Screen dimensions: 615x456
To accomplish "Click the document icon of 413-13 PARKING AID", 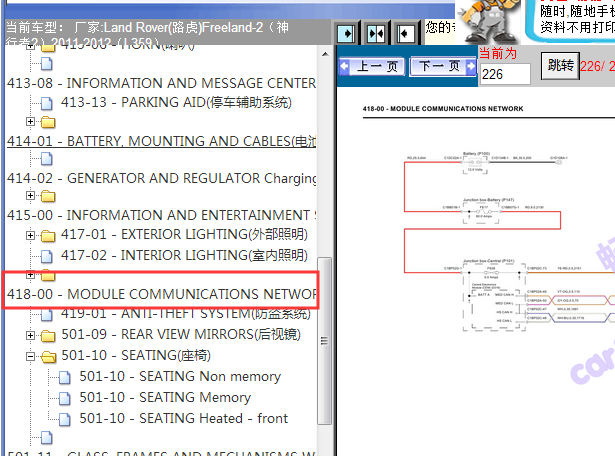I will 47,103.
